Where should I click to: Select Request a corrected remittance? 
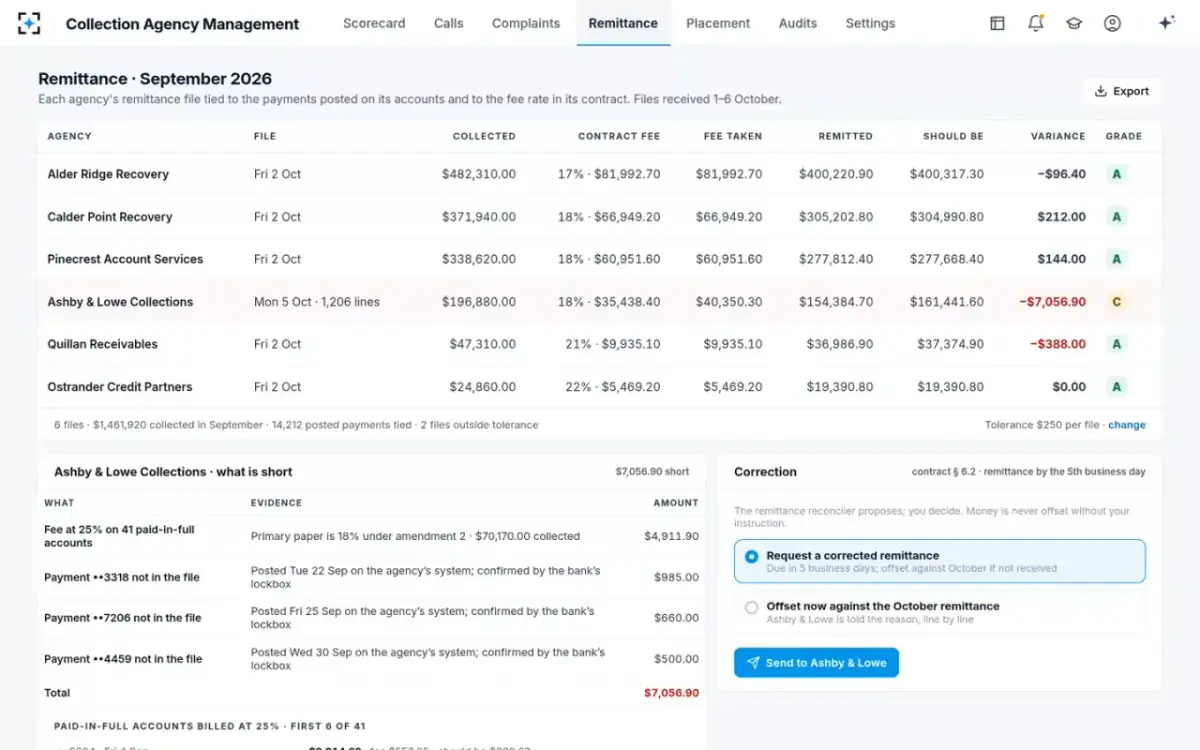click(x=940, y=561)
